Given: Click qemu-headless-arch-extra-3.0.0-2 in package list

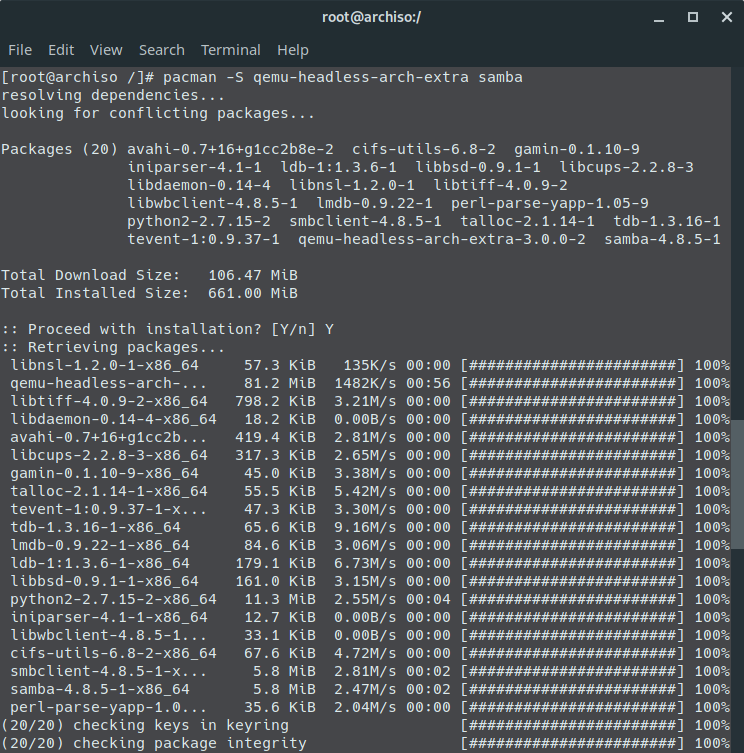Looking at the screenshot, I should click(441, 239).
